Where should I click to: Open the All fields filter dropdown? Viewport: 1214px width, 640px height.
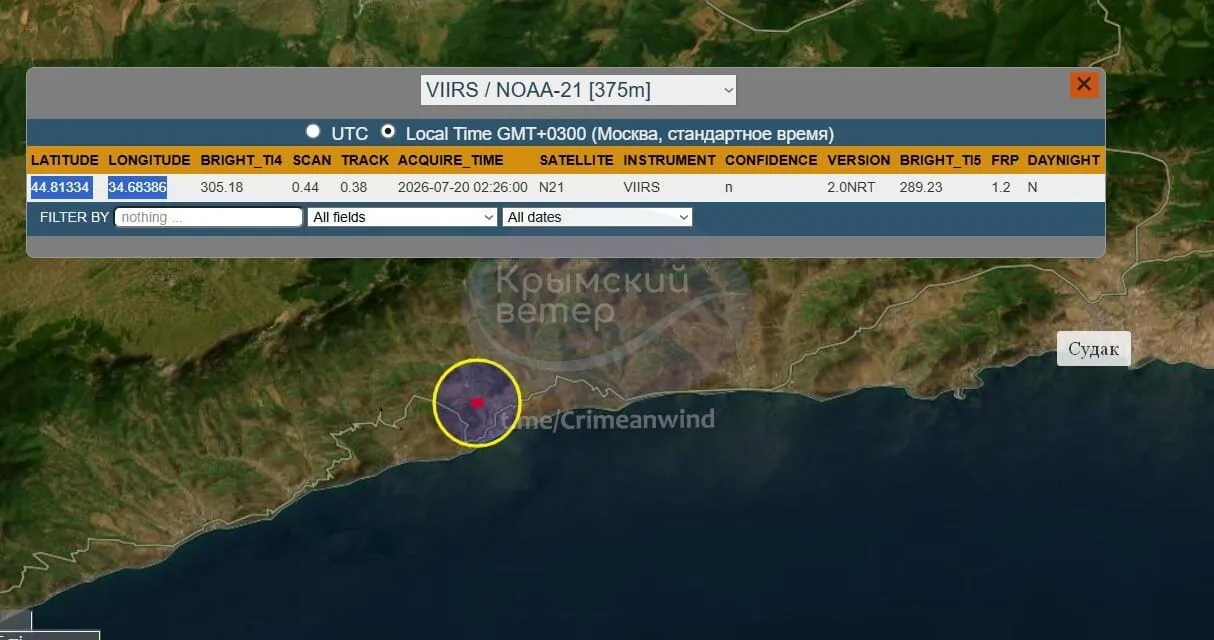[402, 217]
